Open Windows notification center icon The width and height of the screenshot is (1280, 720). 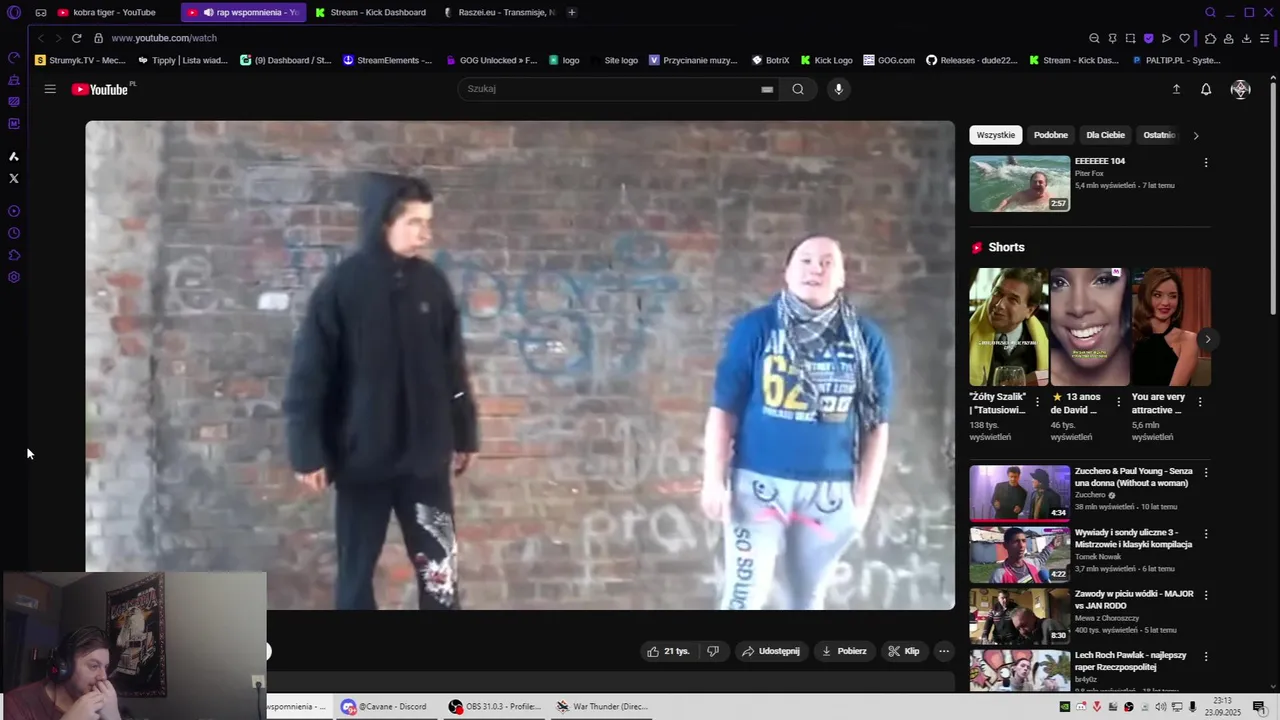pos(1259,707)
